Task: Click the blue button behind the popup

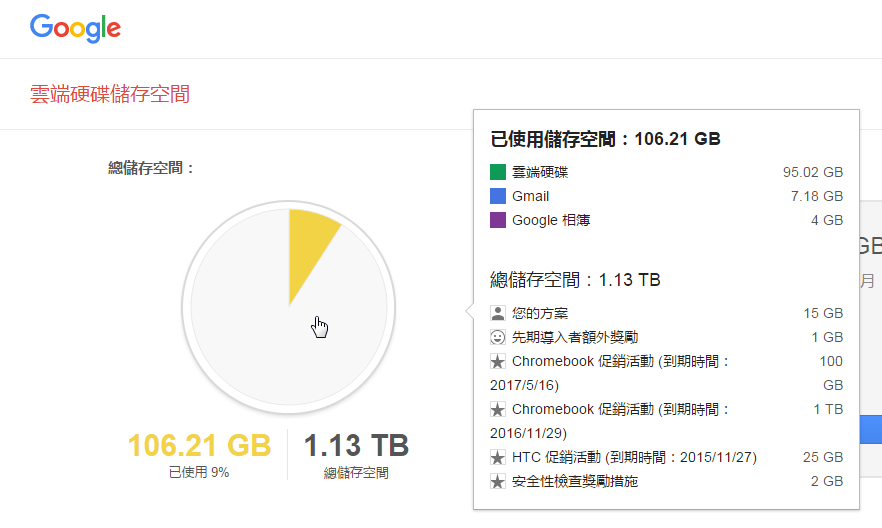Action: pyautogui.click(x=871, y=430)
